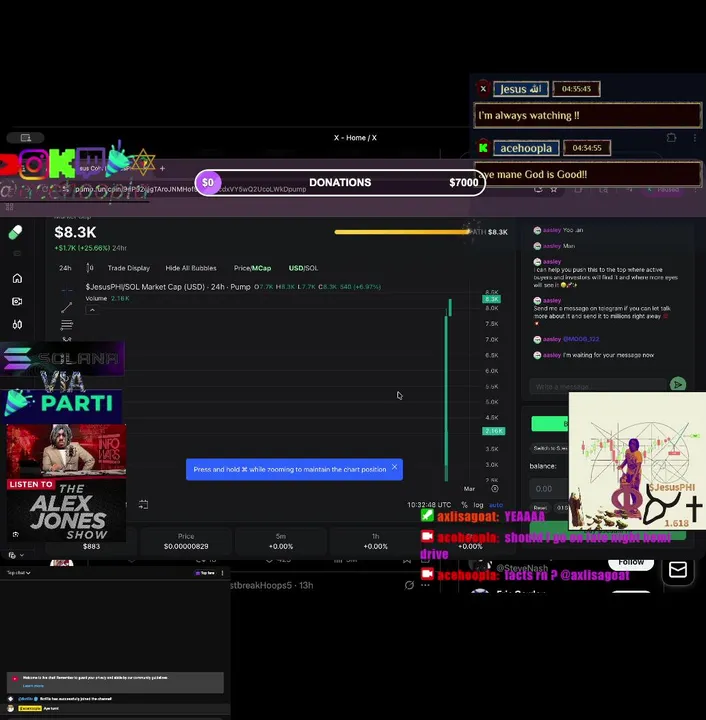Viewport: 706px width, 720px height.
Task: Click the green buy button
Action: pyautogui.click(x=549, y=424)
